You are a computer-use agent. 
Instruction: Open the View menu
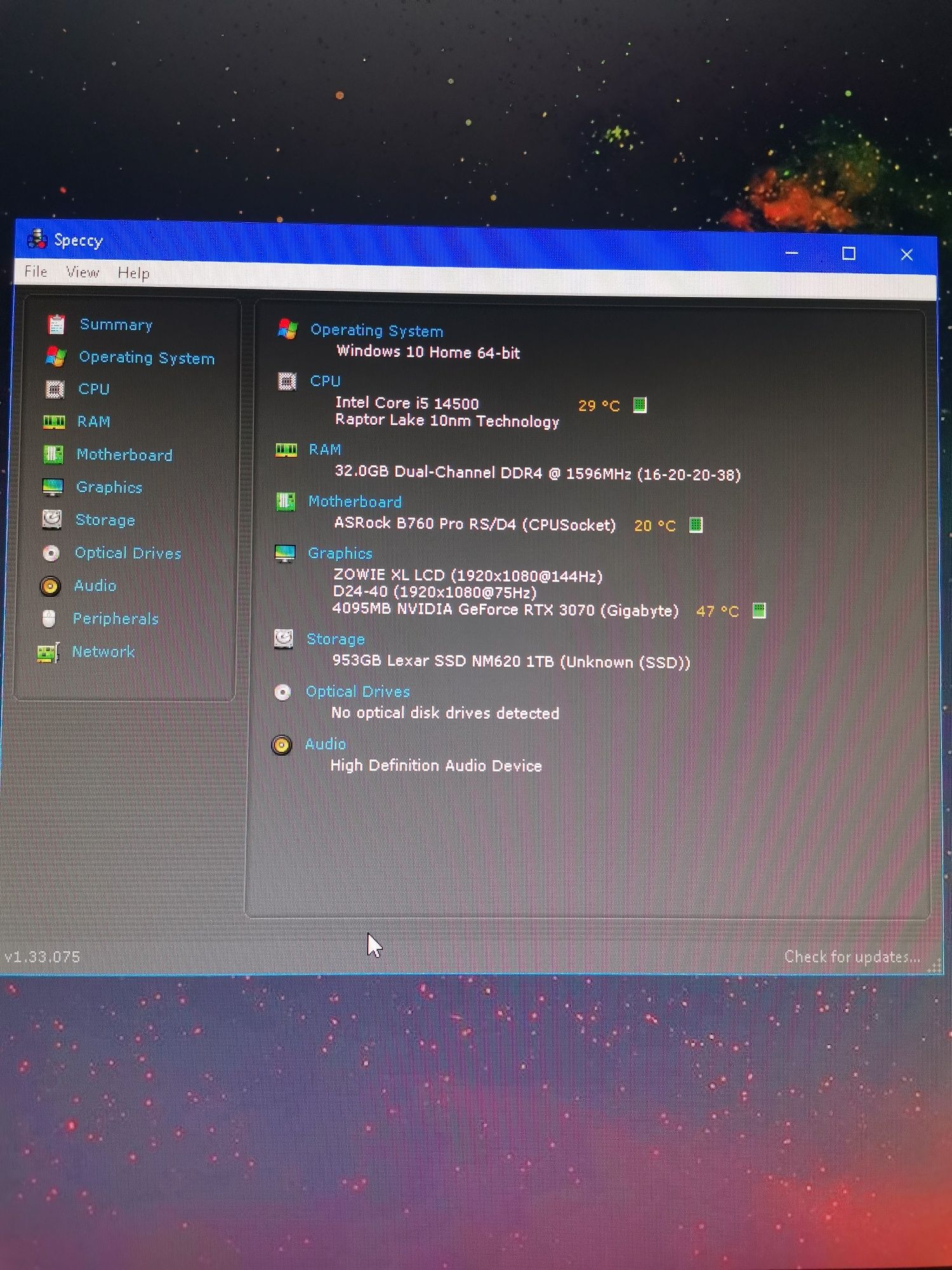pos(83,272)
